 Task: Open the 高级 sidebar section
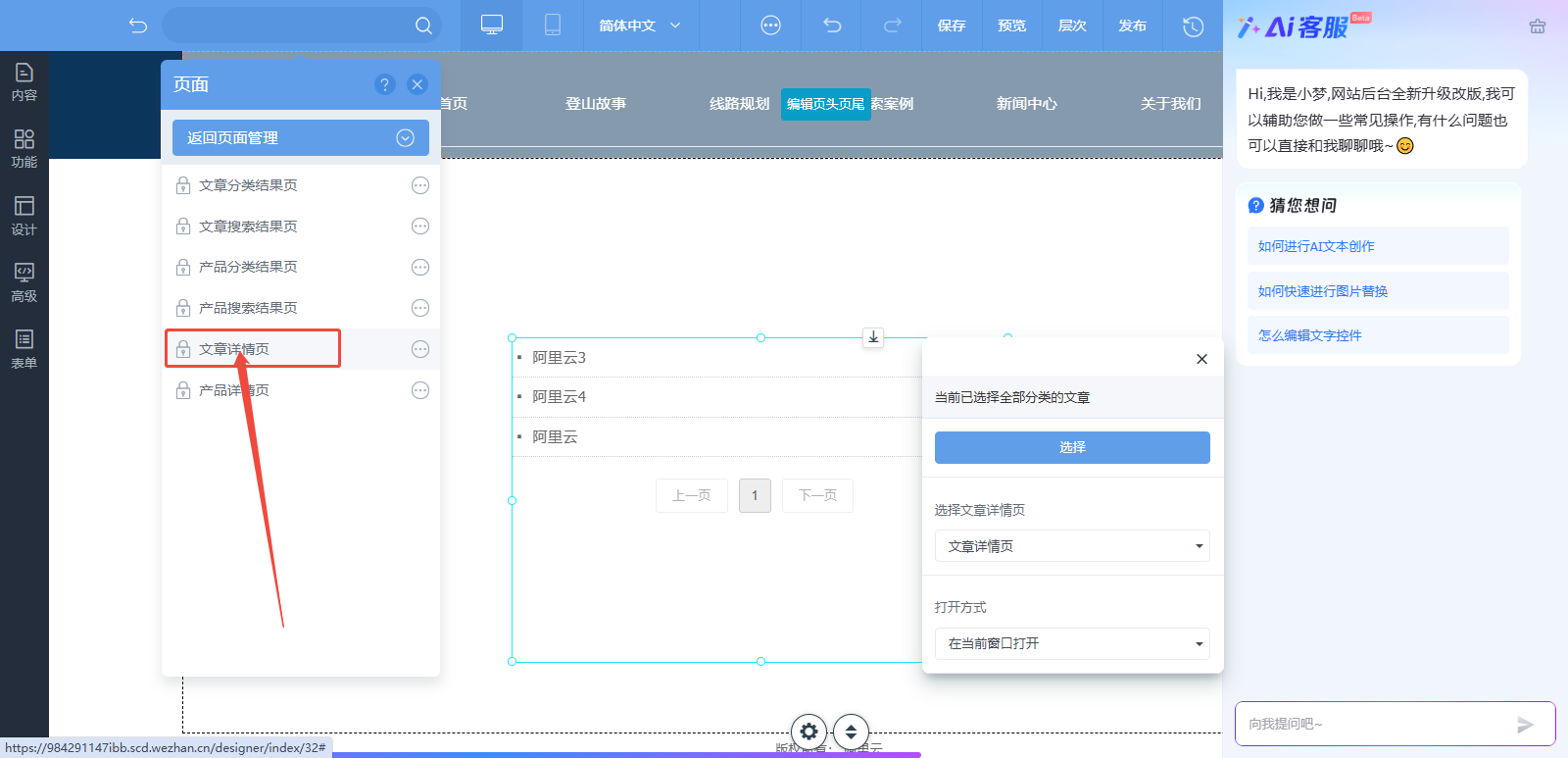(x=24, y=282)
